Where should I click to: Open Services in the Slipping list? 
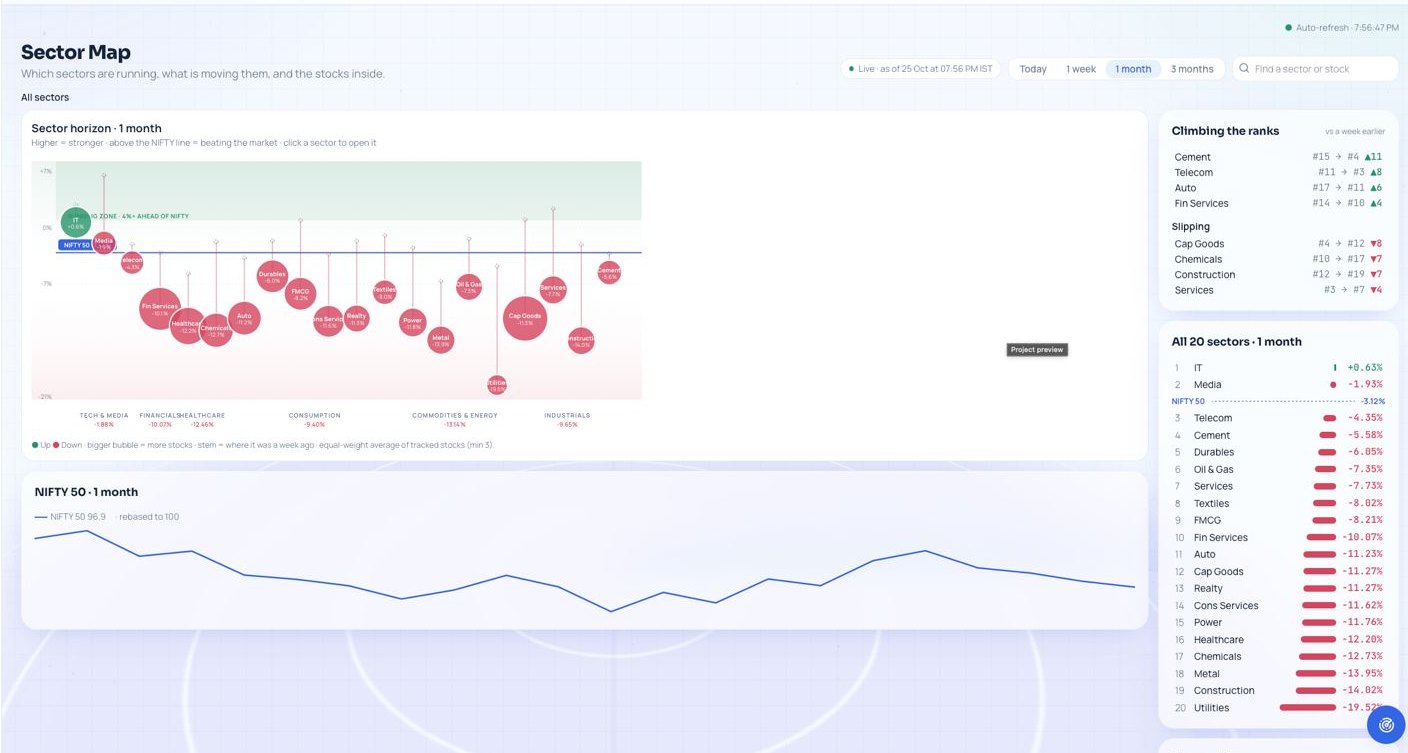(1278, 290)
